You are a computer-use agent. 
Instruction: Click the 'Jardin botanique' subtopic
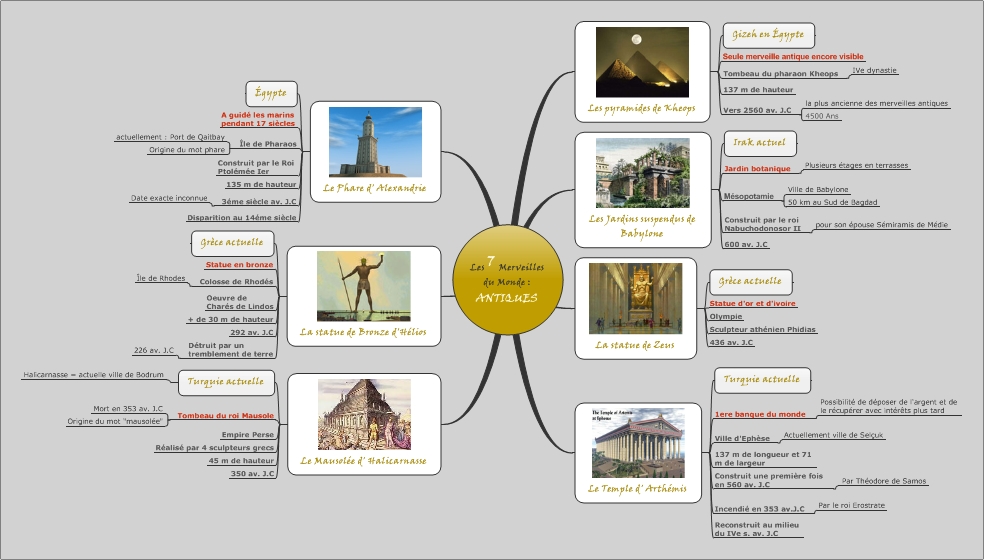point(757,169)
